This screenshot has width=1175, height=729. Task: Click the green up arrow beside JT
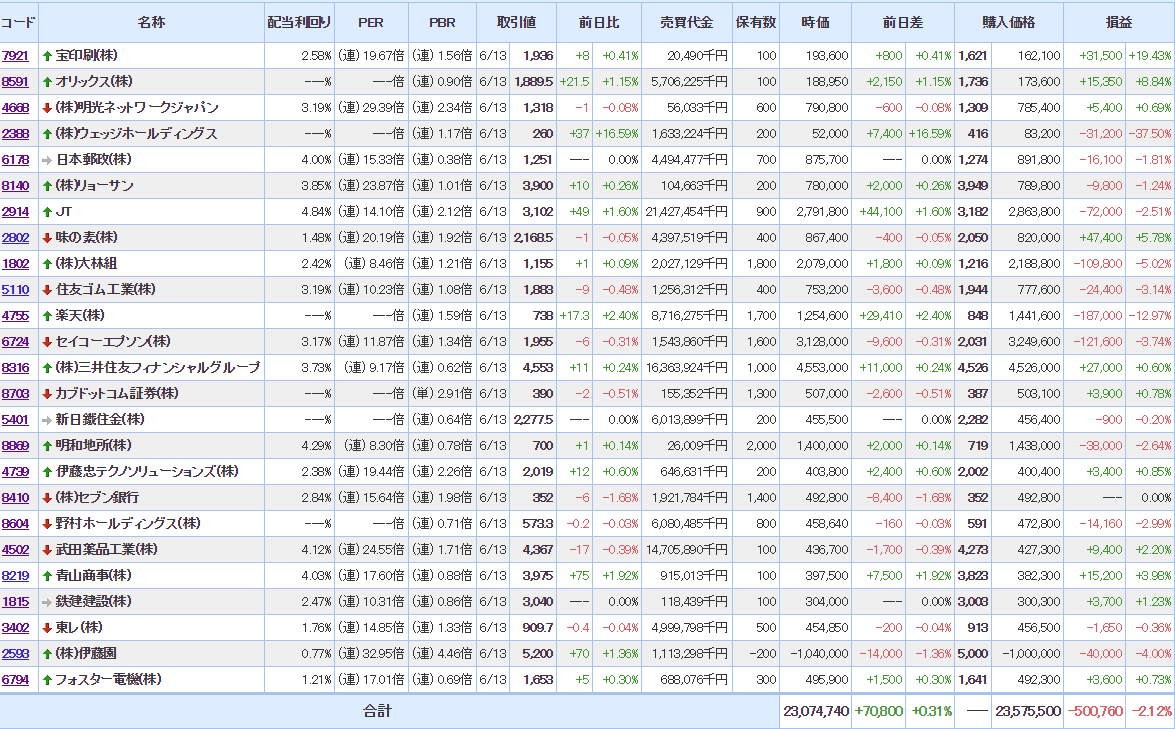click(x=47, y=211)
